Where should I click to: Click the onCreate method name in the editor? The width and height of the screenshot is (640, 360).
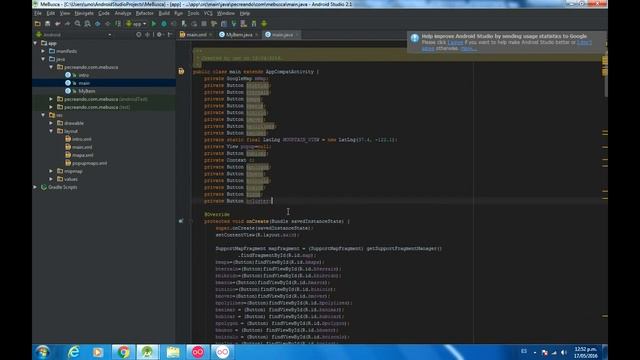(257, 221)
